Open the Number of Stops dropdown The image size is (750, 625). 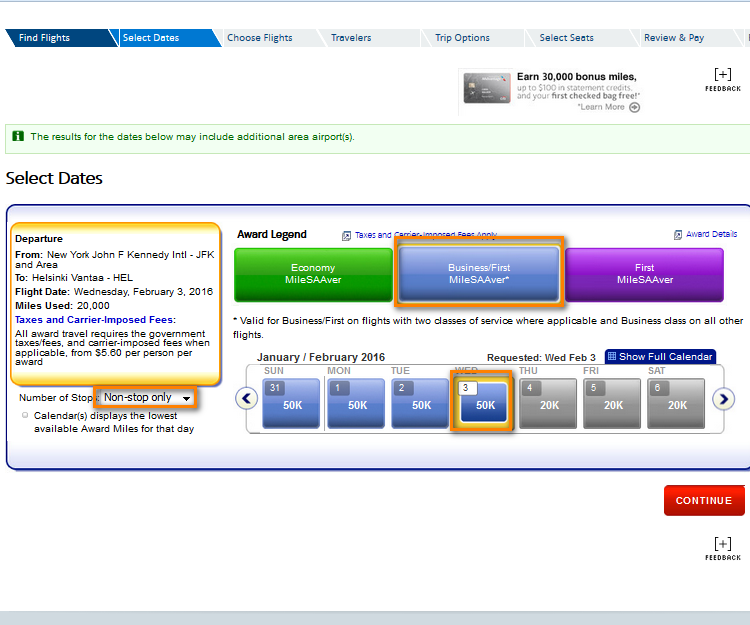(x=146, y=398)
